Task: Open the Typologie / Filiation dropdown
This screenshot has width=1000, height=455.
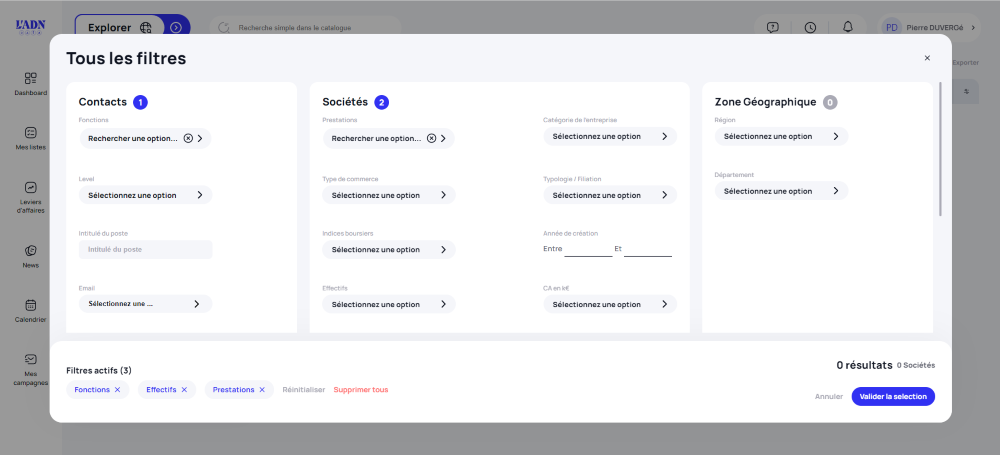Action: click(x=610, y=195)
